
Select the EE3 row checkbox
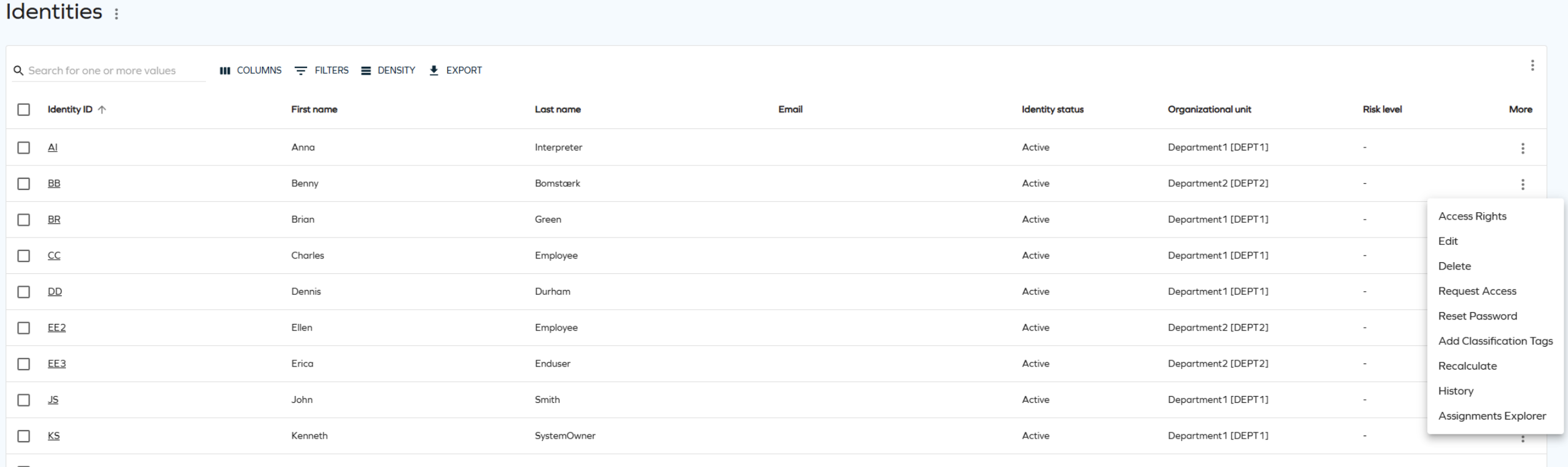coord(23,364)
